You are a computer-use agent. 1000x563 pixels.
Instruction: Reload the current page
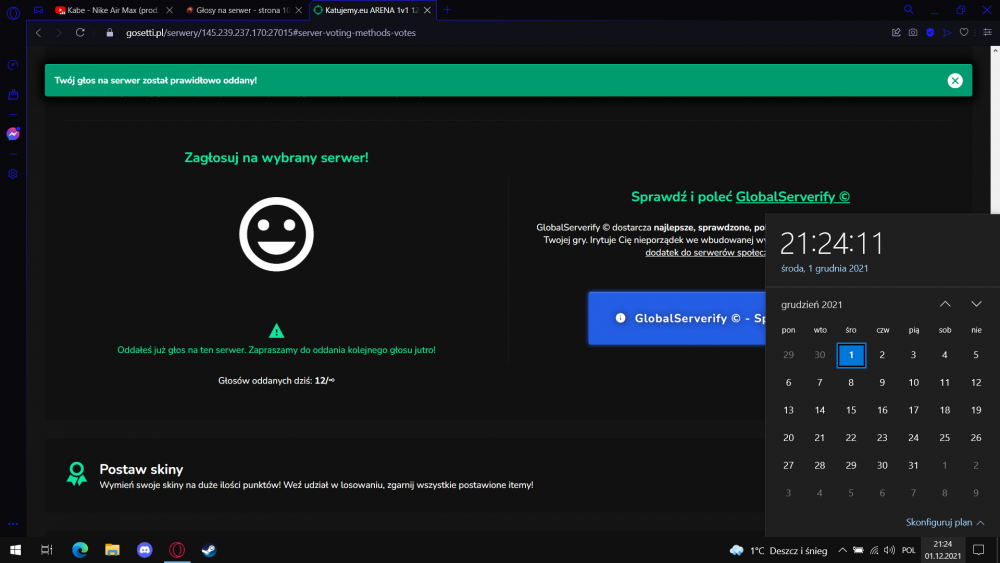pos(80,33)
